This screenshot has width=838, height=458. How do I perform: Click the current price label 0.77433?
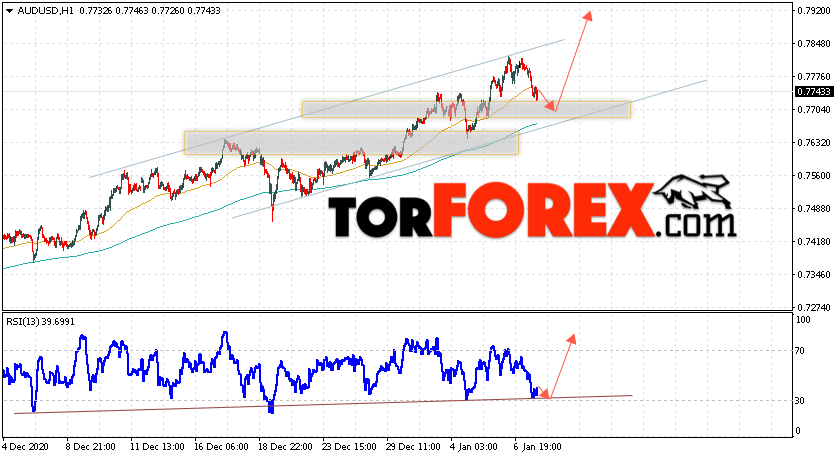[x=814, y=92]
